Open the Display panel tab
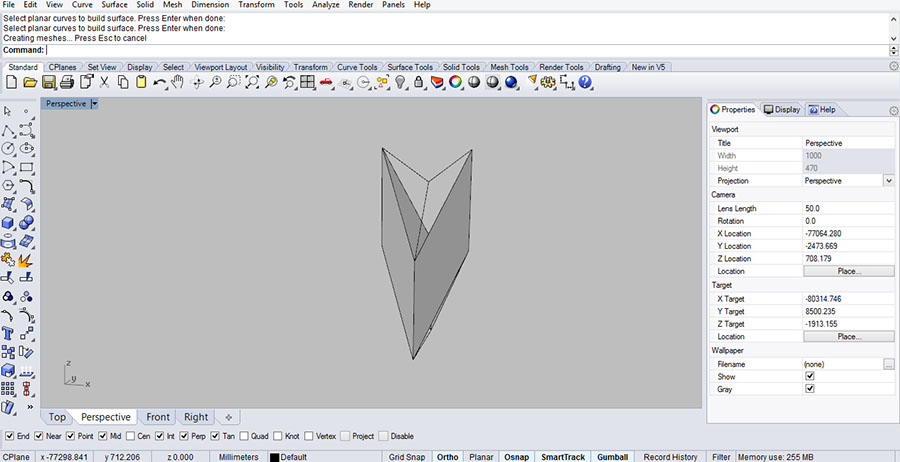Viewport: 900px width, 462px height. (782, 110)
